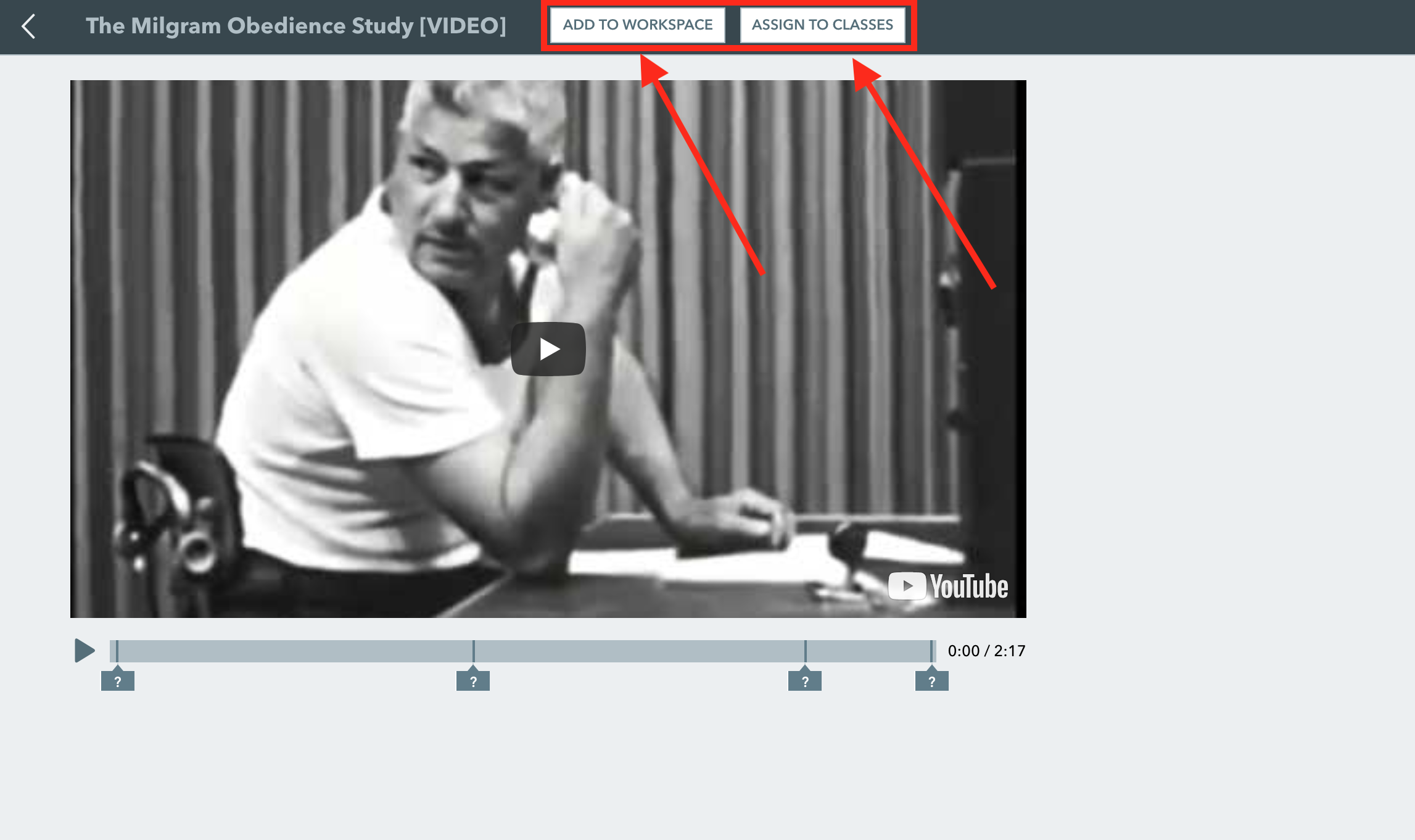Click the progress bar near the first tick
Viewport: 1415px width, 840px height.
123,651
